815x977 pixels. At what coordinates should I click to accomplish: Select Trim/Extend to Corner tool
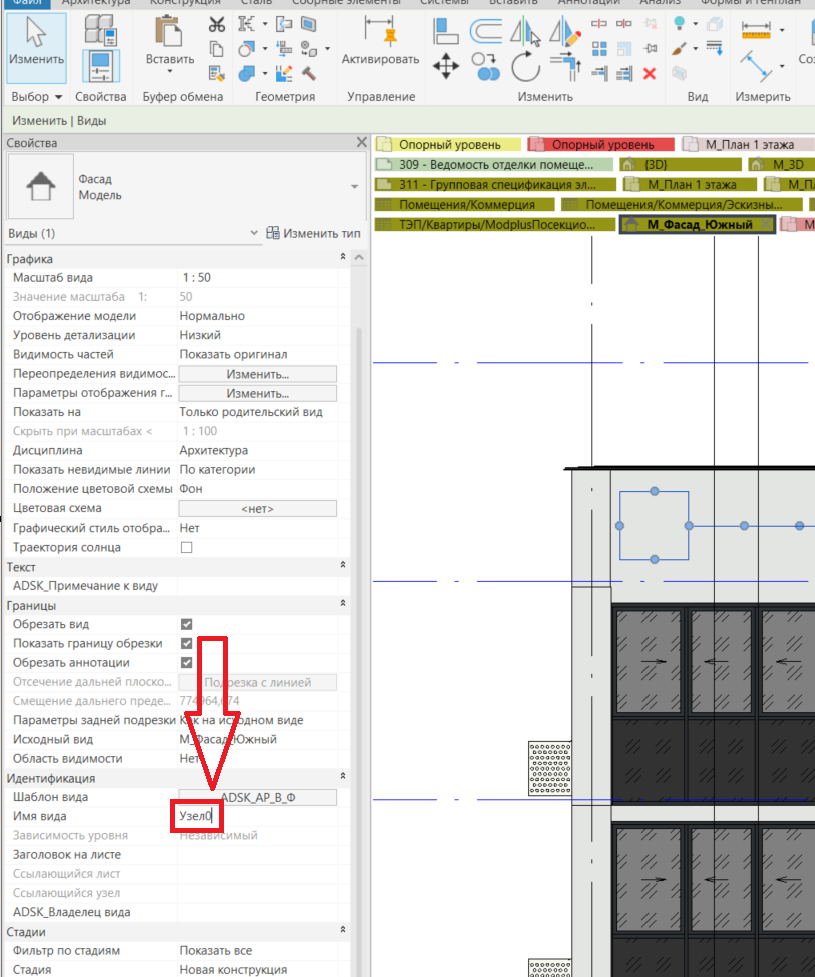coord(565,66)
